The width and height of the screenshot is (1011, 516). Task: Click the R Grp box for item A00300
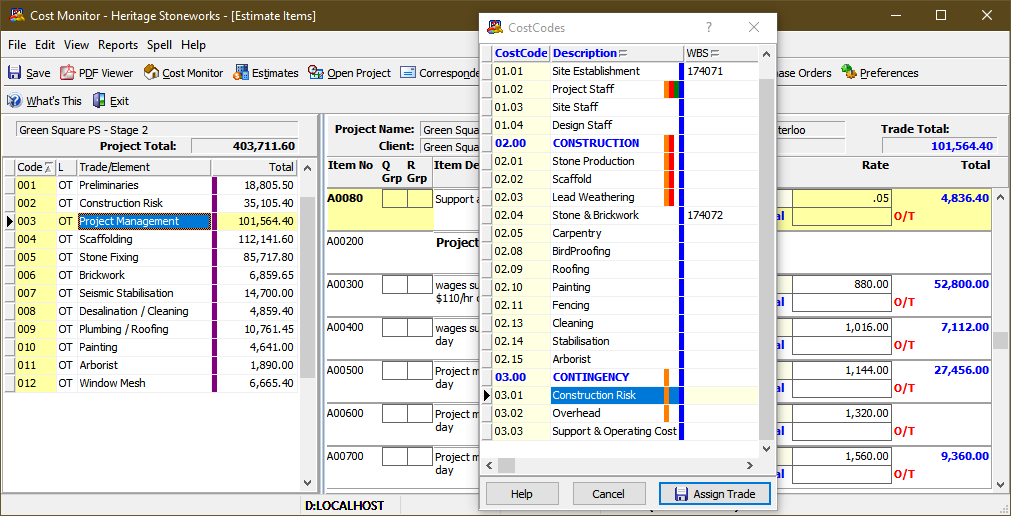[420, 284]
